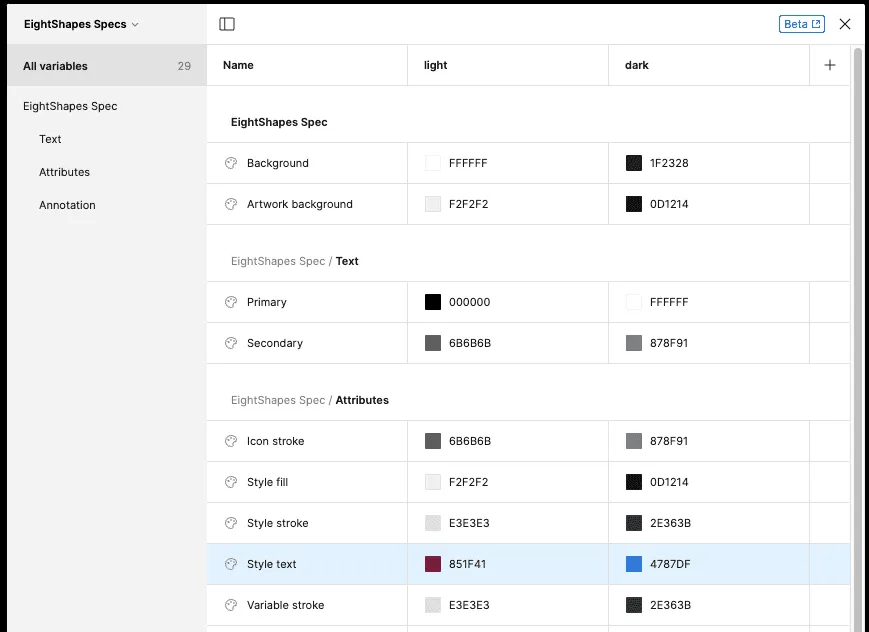Image resolution: width=869 pixels, height=632 pixels.
Task: Open the Background light FFFFFF swatch
Action: [433, 163]
